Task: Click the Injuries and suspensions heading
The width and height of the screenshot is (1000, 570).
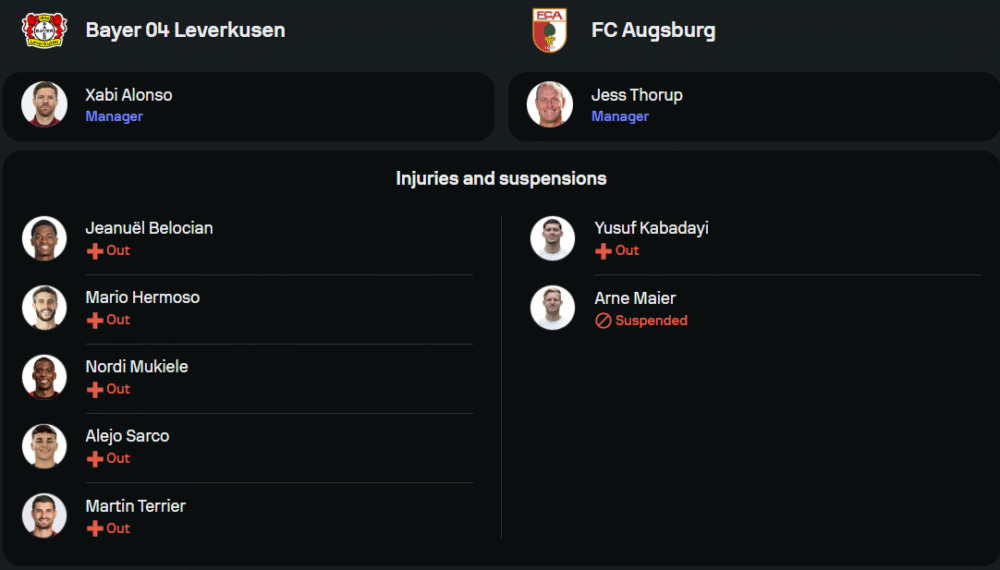Action: coord(501,179)
